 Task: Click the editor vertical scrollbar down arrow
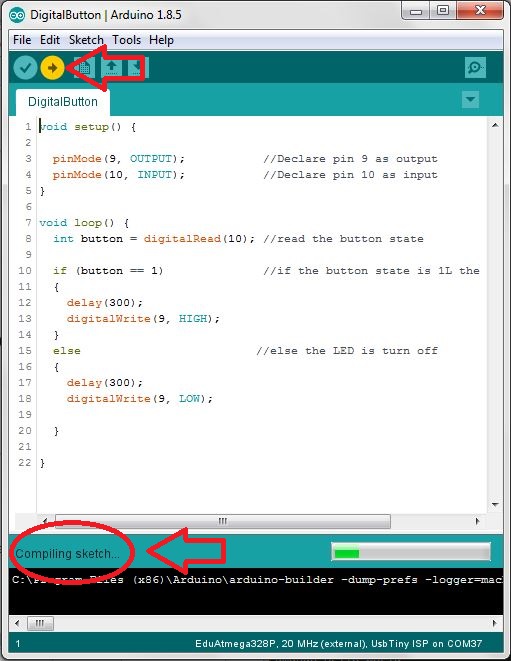pos(495,505)
